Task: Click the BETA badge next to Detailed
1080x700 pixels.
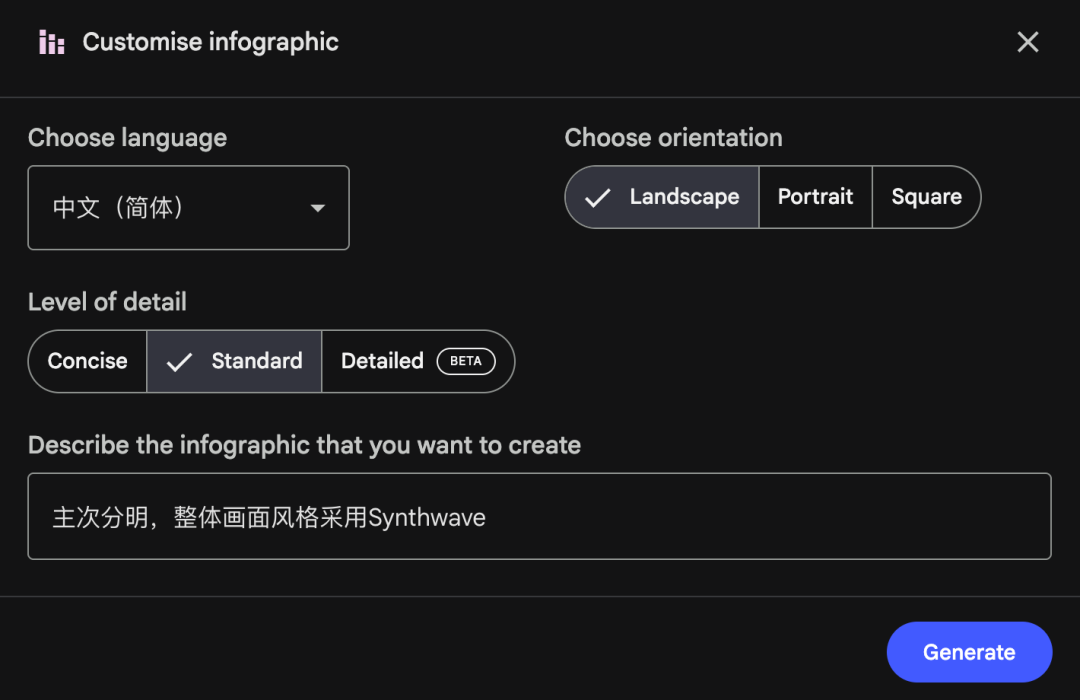Action: pyautogui.click(x=466, y=361)
